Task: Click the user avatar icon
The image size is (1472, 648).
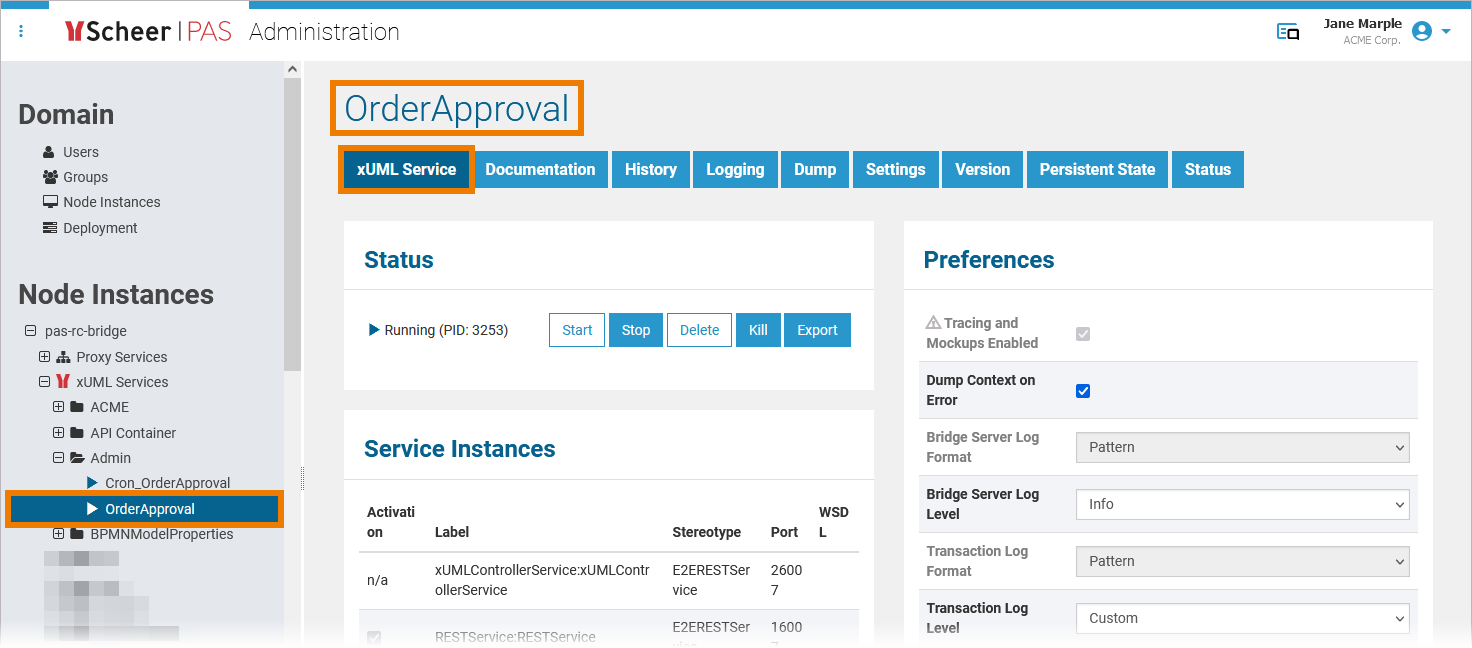Action: pos(1422,32)
